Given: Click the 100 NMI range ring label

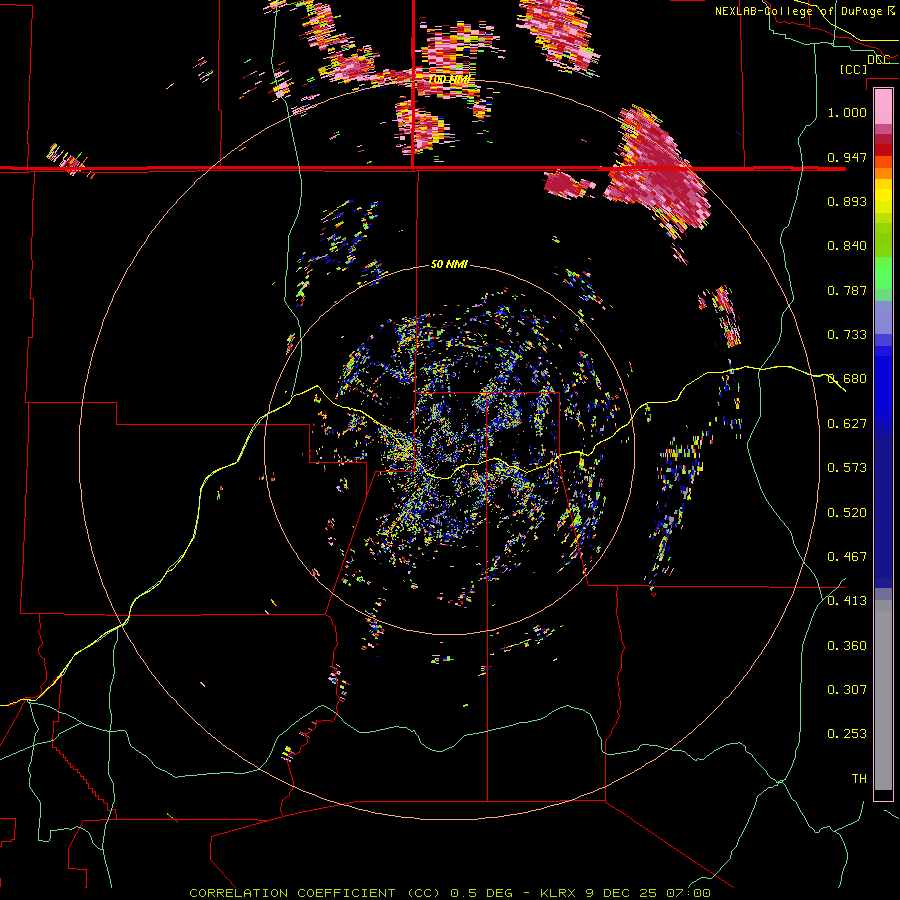Looking at the screenshot, I should click(449, 79).
